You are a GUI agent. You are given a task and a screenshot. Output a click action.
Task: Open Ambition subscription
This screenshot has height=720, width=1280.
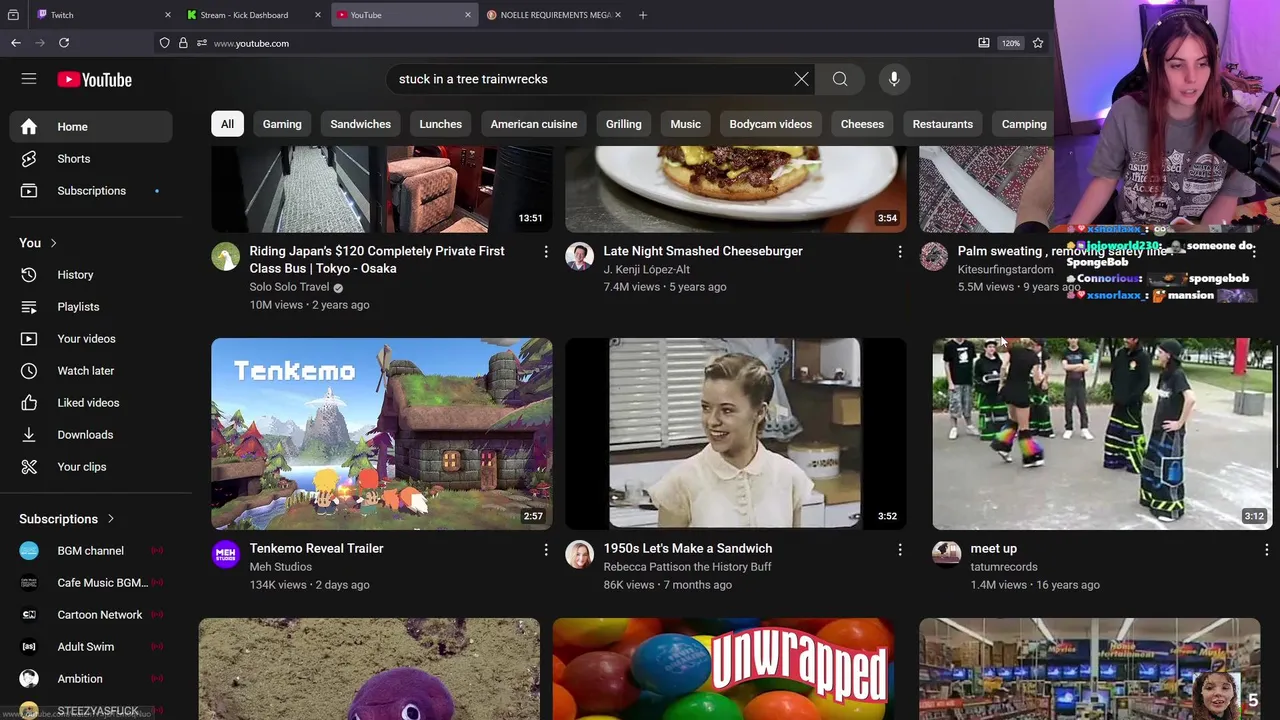(91, 679)
